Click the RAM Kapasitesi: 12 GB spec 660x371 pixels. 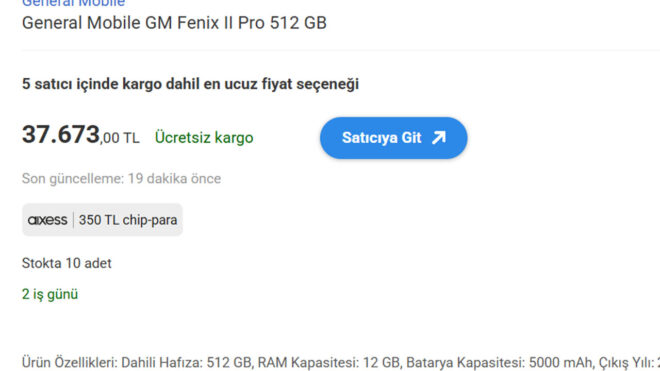(330, 363)
